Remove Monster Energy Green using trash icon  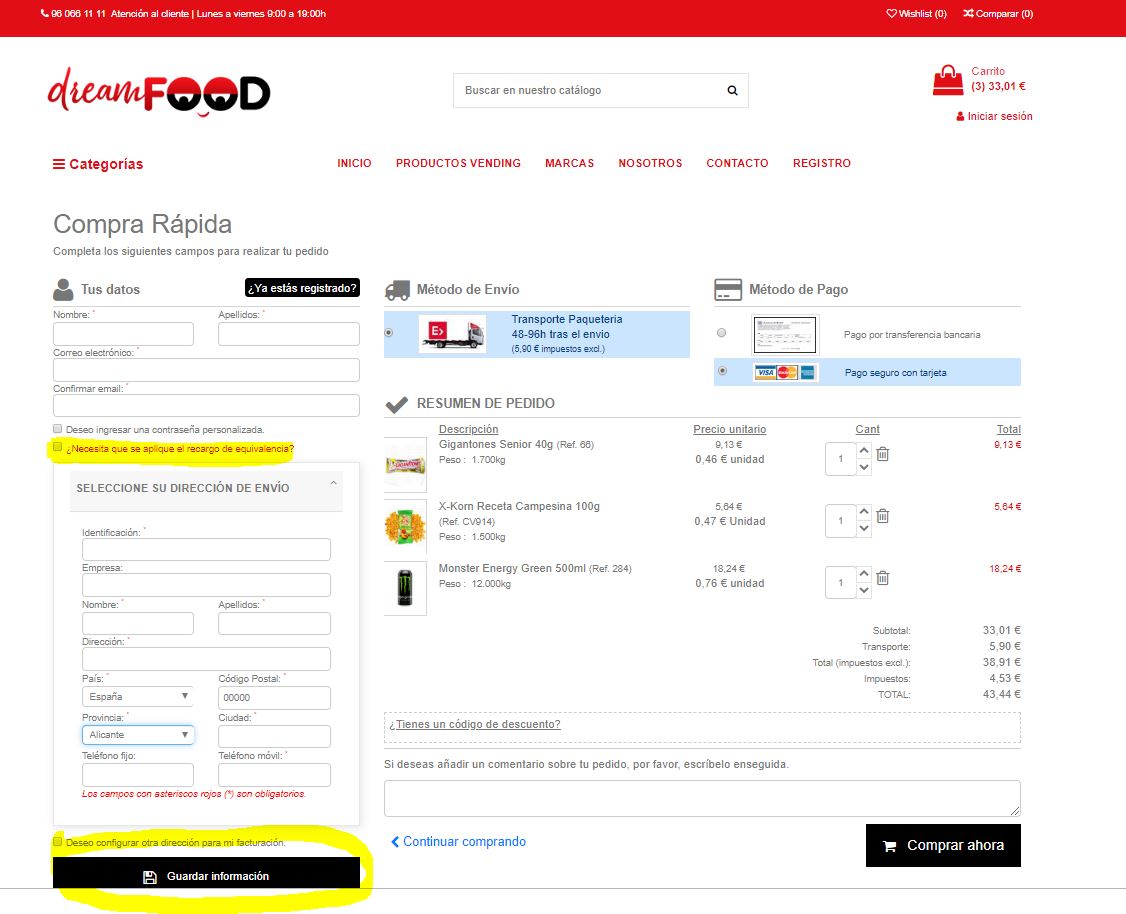[x=883, y=577]
